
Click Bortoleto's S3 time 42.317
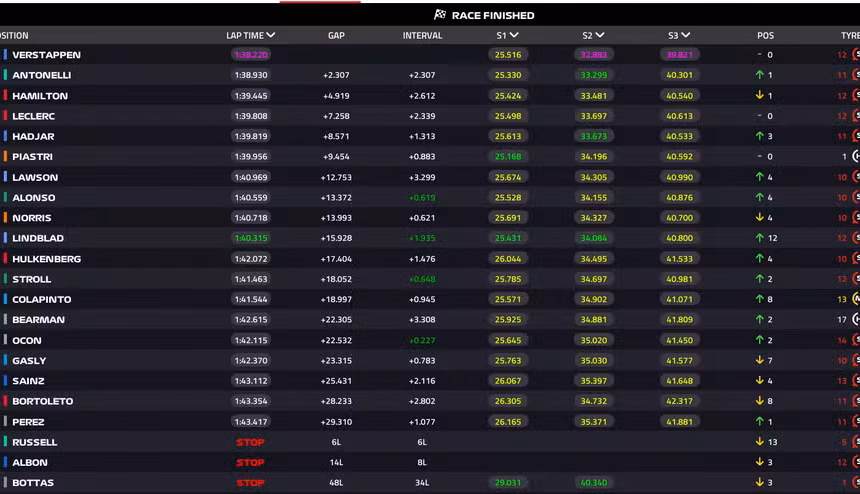coord(680,401)
